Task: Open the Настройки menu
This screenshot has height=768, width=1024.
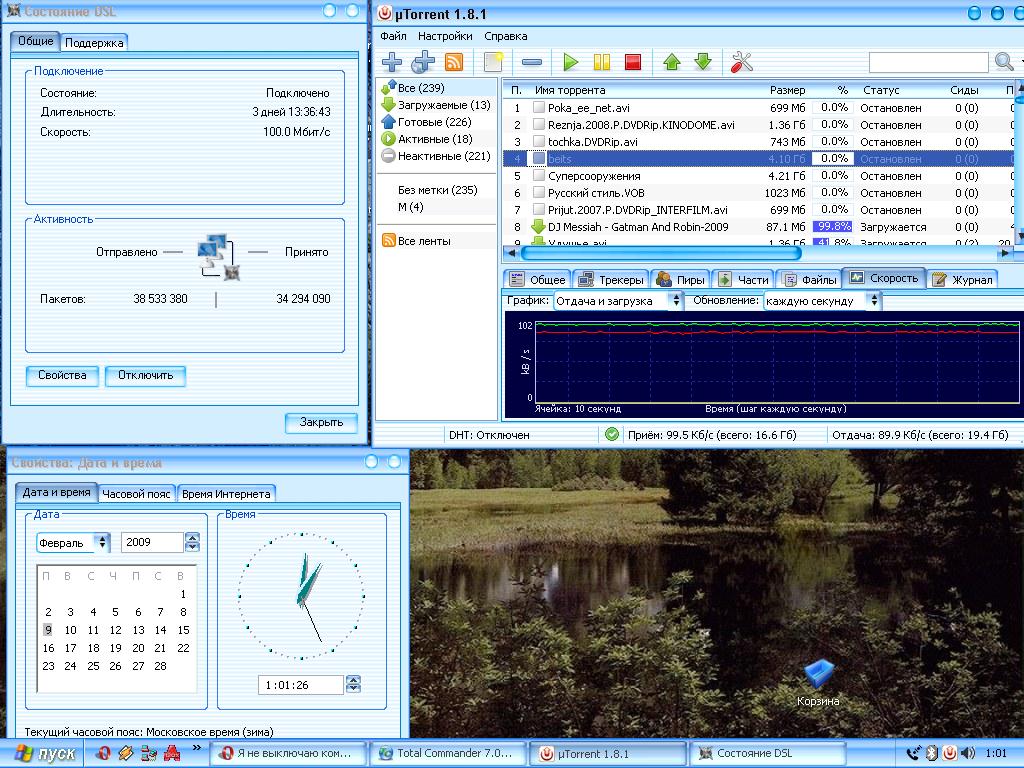Action: (x=445, y=36)
